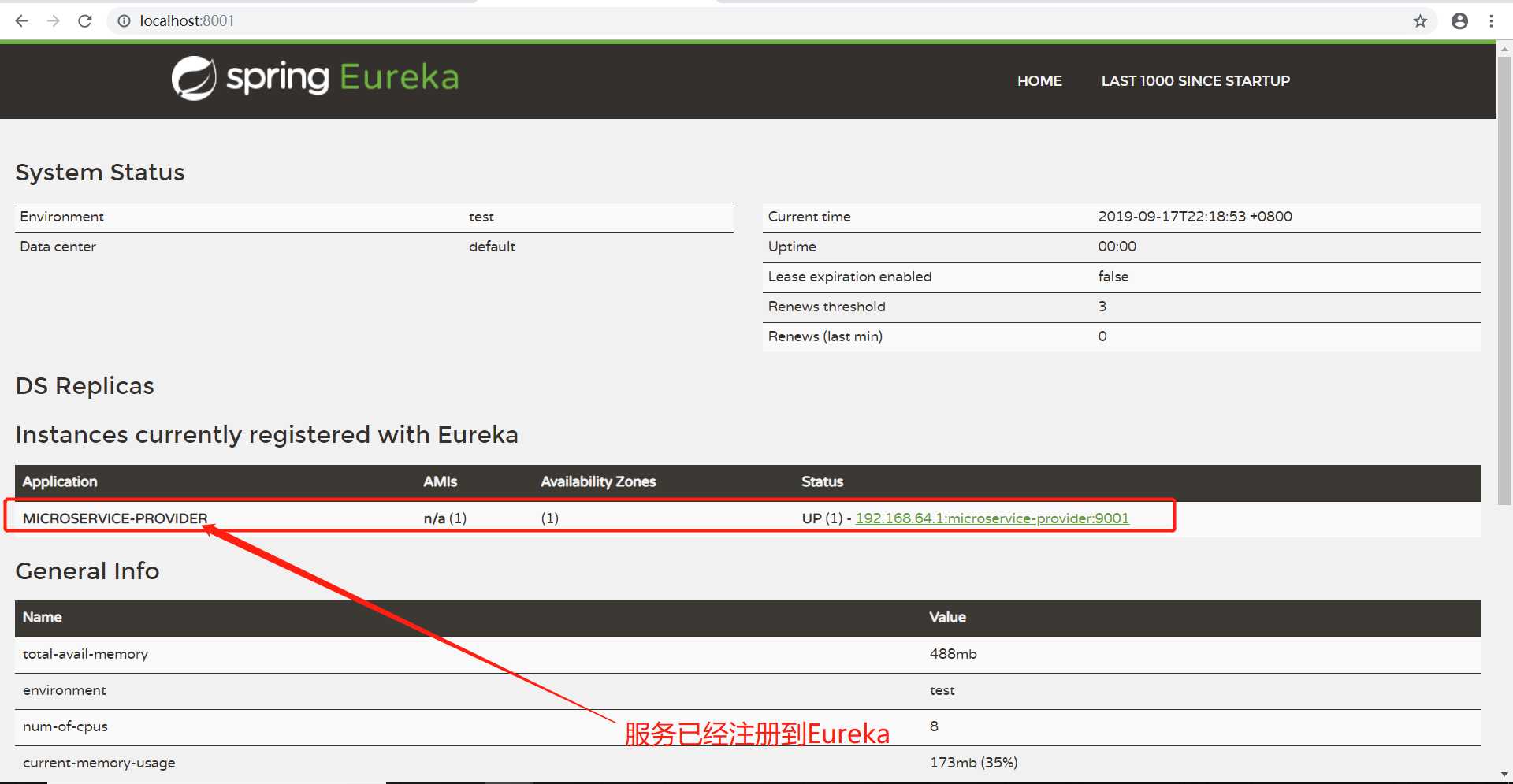Open Chrome's three-dot menu
This screenshot has width=1513, height=784.
(1491, 21)
